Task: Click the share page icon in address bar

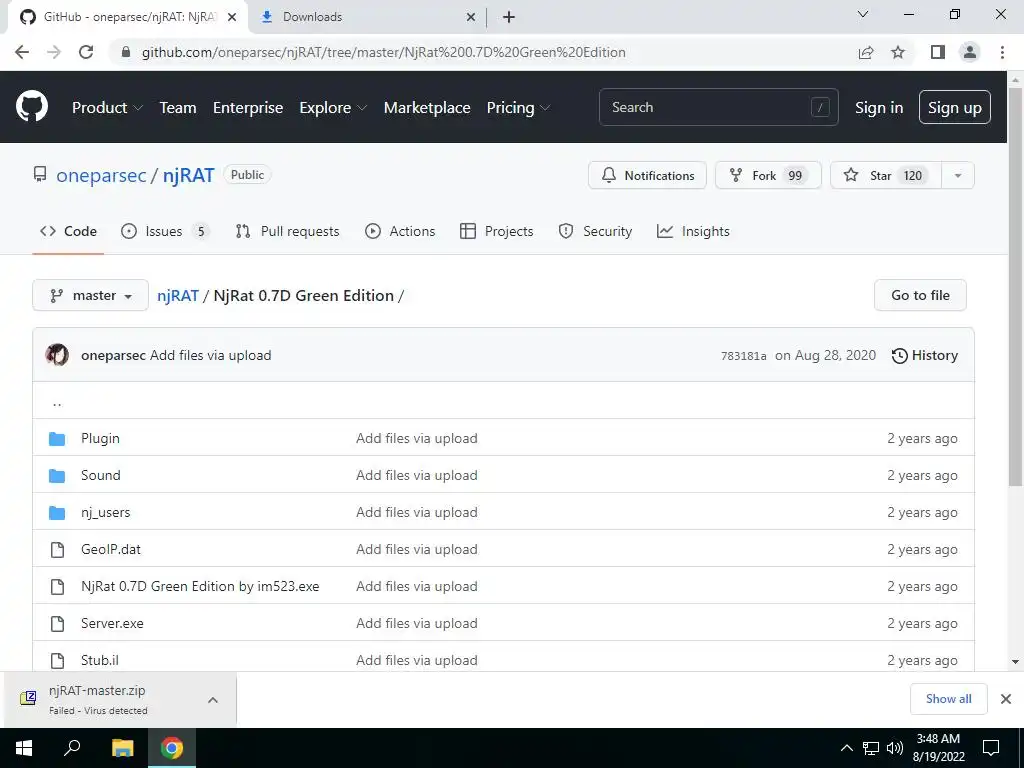Action: [x=866, y=52]
